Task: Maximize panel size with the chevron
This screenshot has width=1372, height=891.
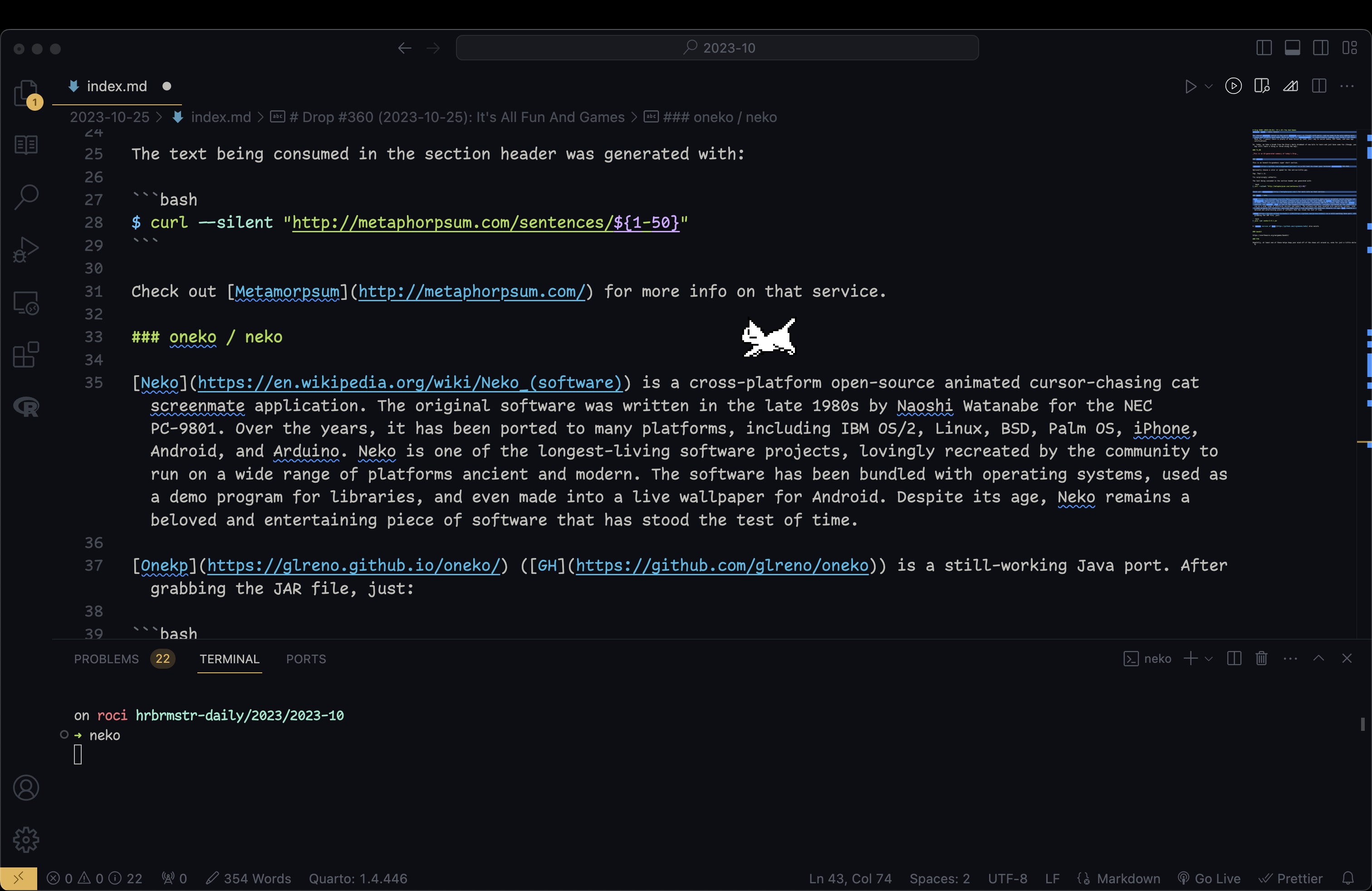Action: pyautogui.click(x=1318, y=658)
